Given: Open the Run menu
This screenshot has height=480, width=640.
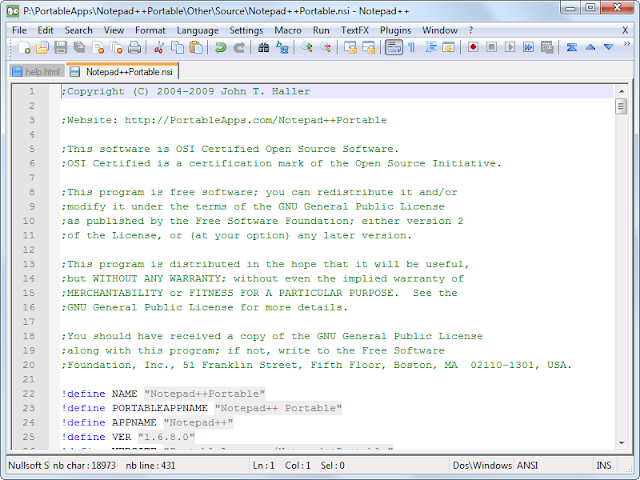Looking at the screenshot, I should pyautogui.click(x=321, y=30).
